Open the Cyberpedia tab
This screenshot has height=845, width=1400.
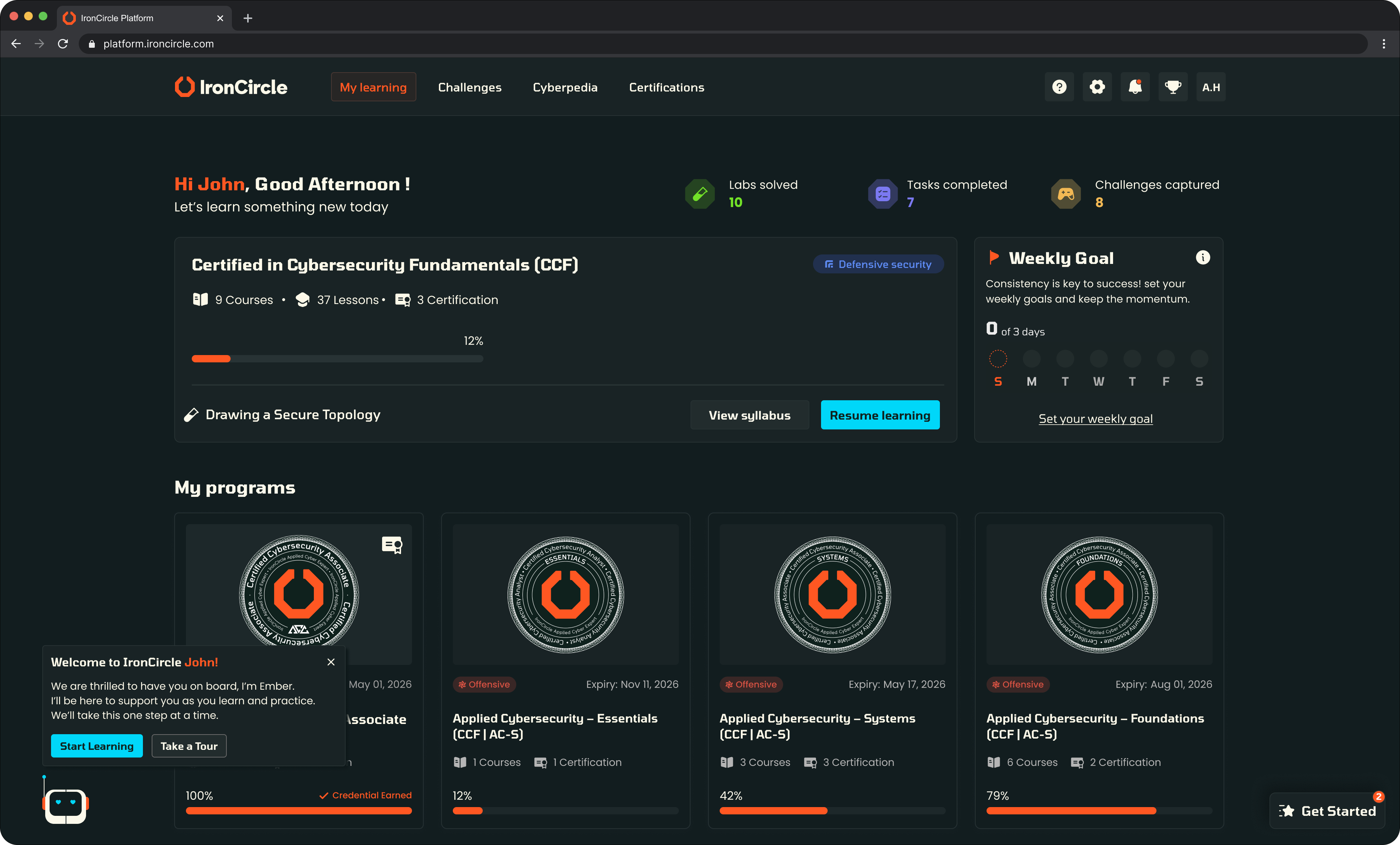click(x=565, y=87)
